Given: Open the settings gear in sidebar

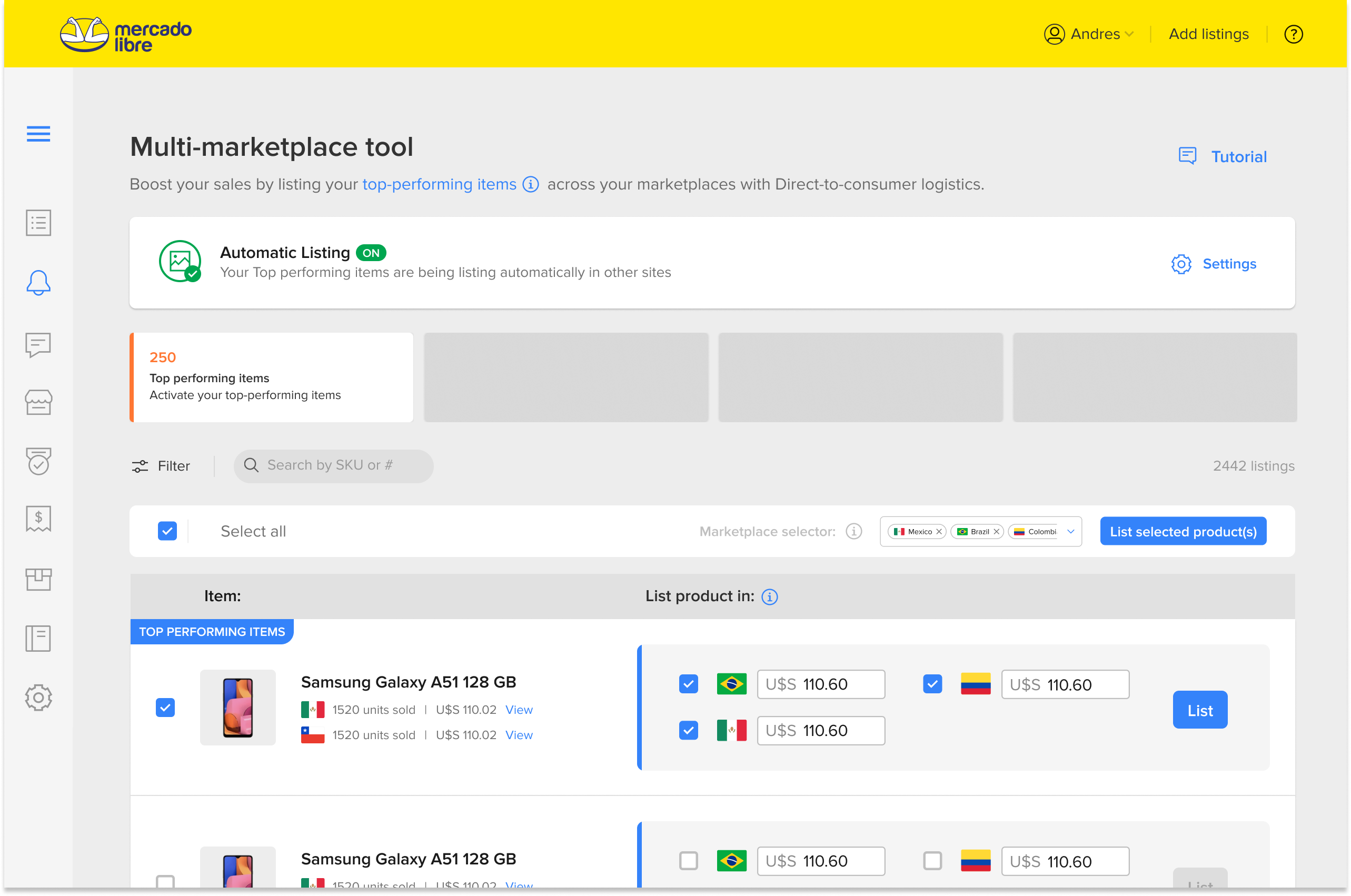Looking at the screenshot, I should click(x=38, y=698).
